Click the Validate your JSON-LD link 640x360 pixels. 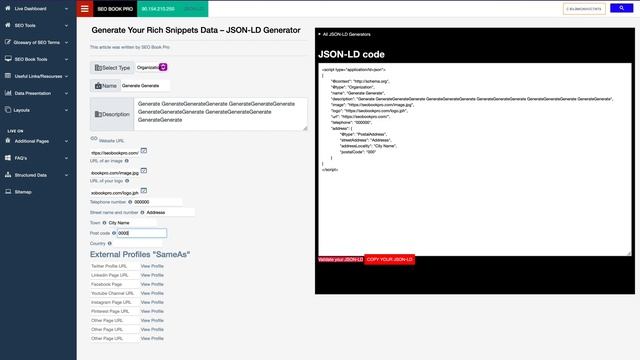pos(340,260)
